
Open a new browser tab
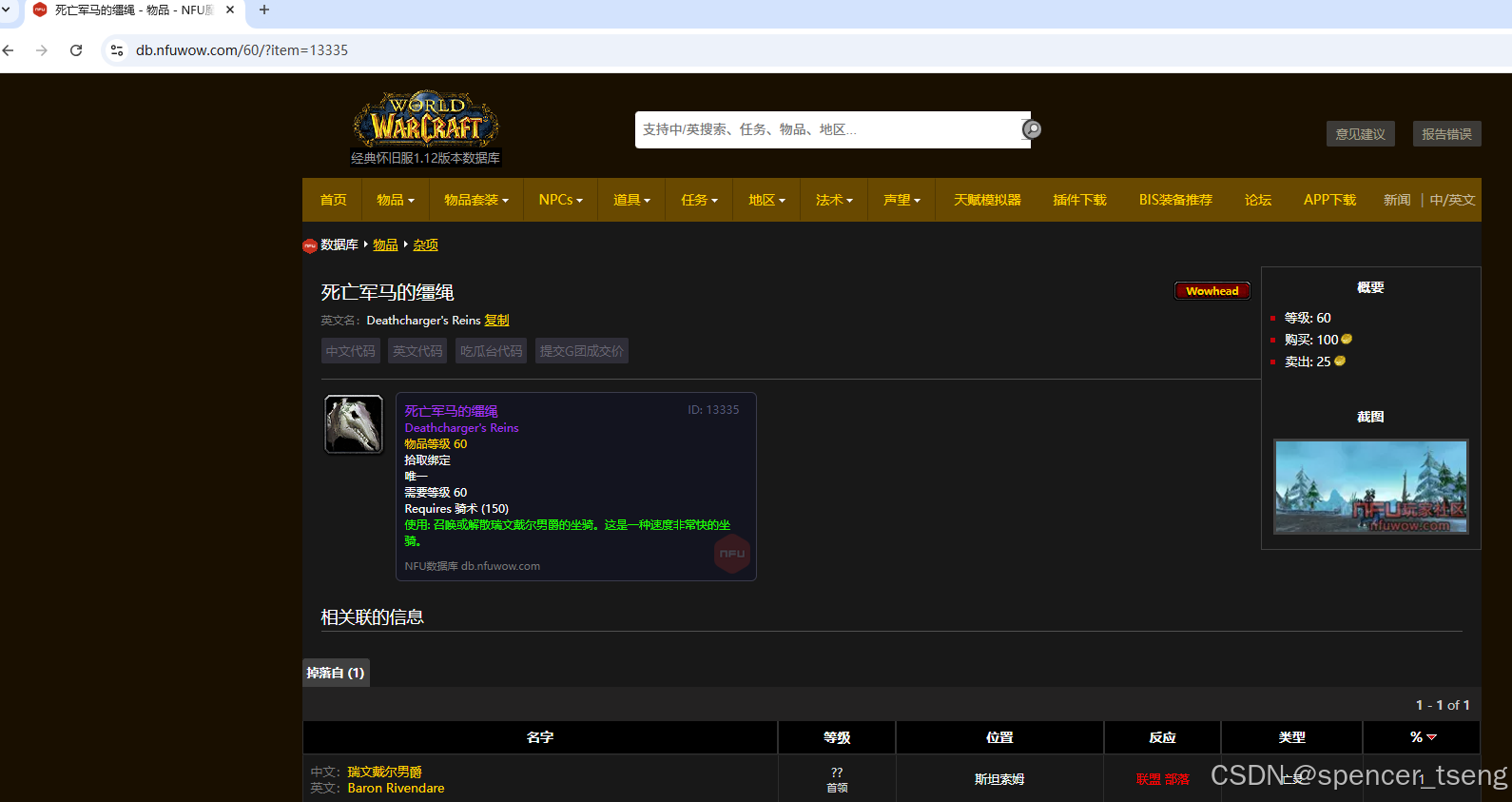coord(264,10)
